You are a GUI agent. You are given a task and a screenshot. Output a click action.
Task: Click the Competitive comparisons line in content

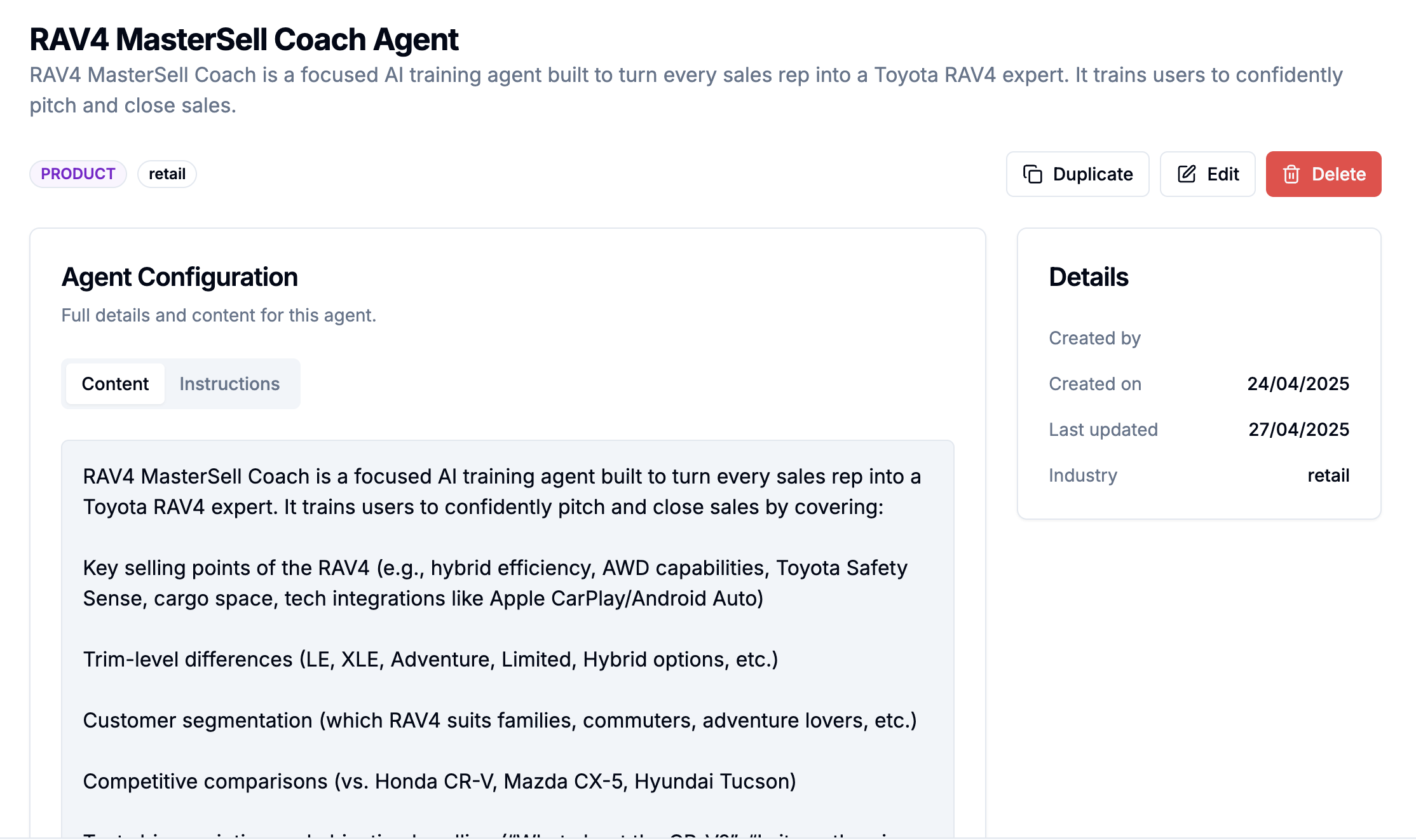tap(440, 782)
